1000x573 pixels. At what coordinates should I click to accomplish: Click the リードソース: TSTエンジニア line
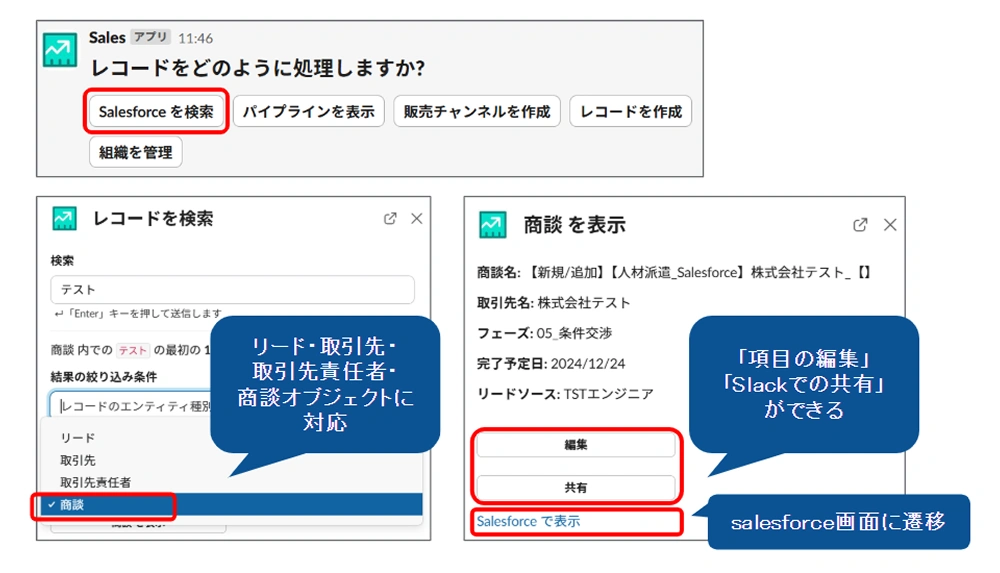pos(565,394)
